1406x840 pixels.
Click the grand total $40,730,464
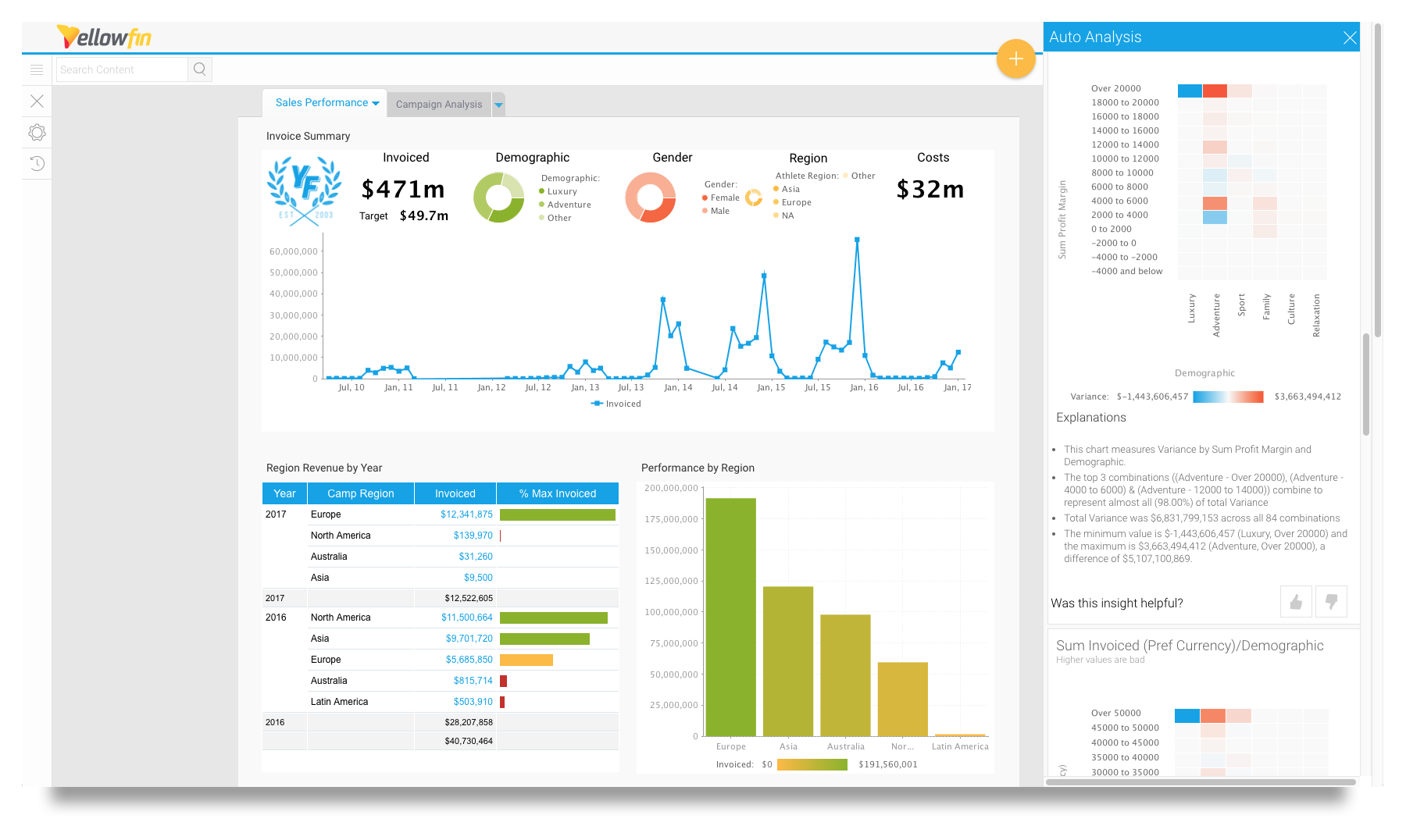pyautogui.click(x=469, y=741)
